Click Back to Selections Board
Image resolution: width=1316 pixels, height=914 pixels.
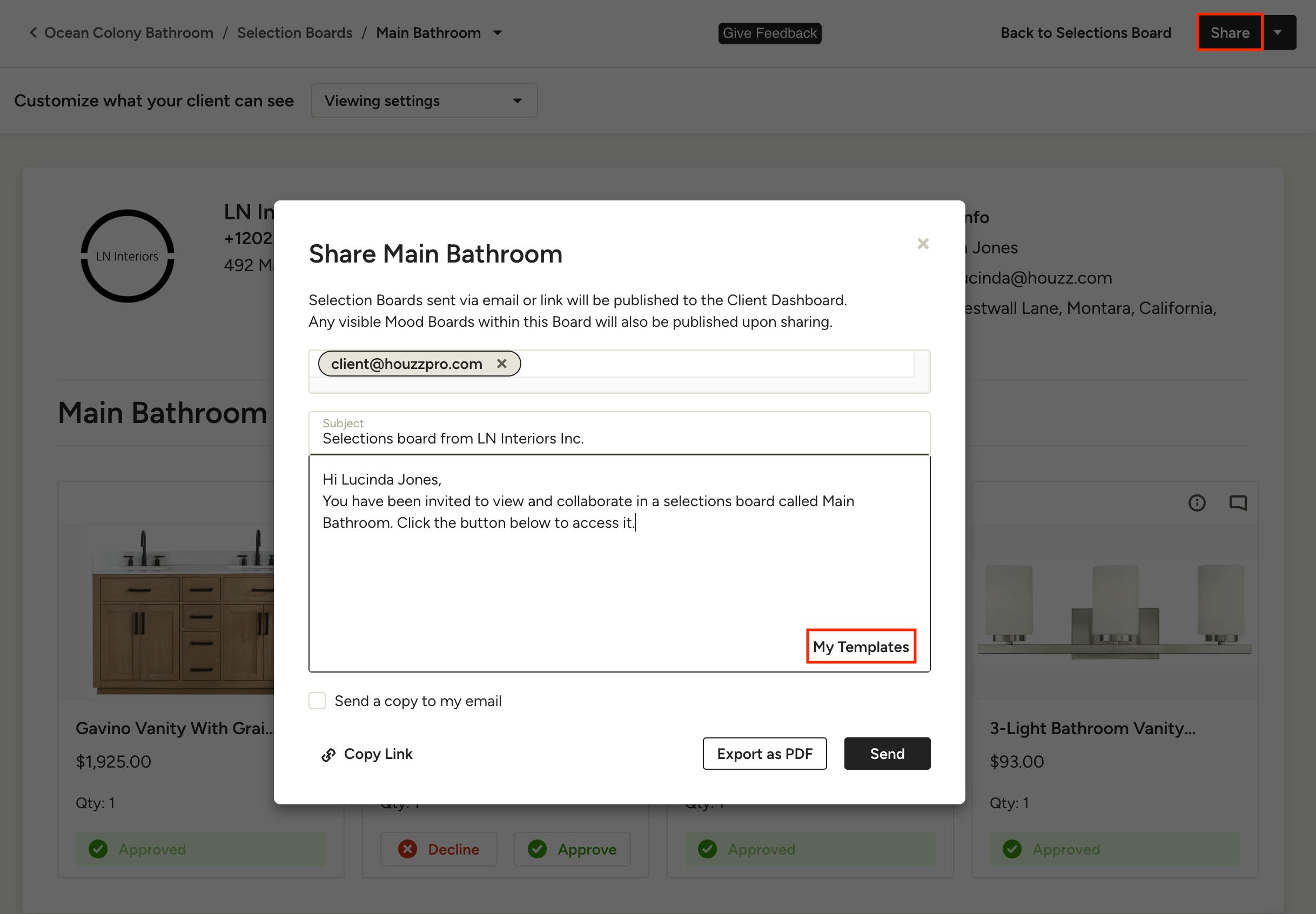click(x=1086, y=32)
